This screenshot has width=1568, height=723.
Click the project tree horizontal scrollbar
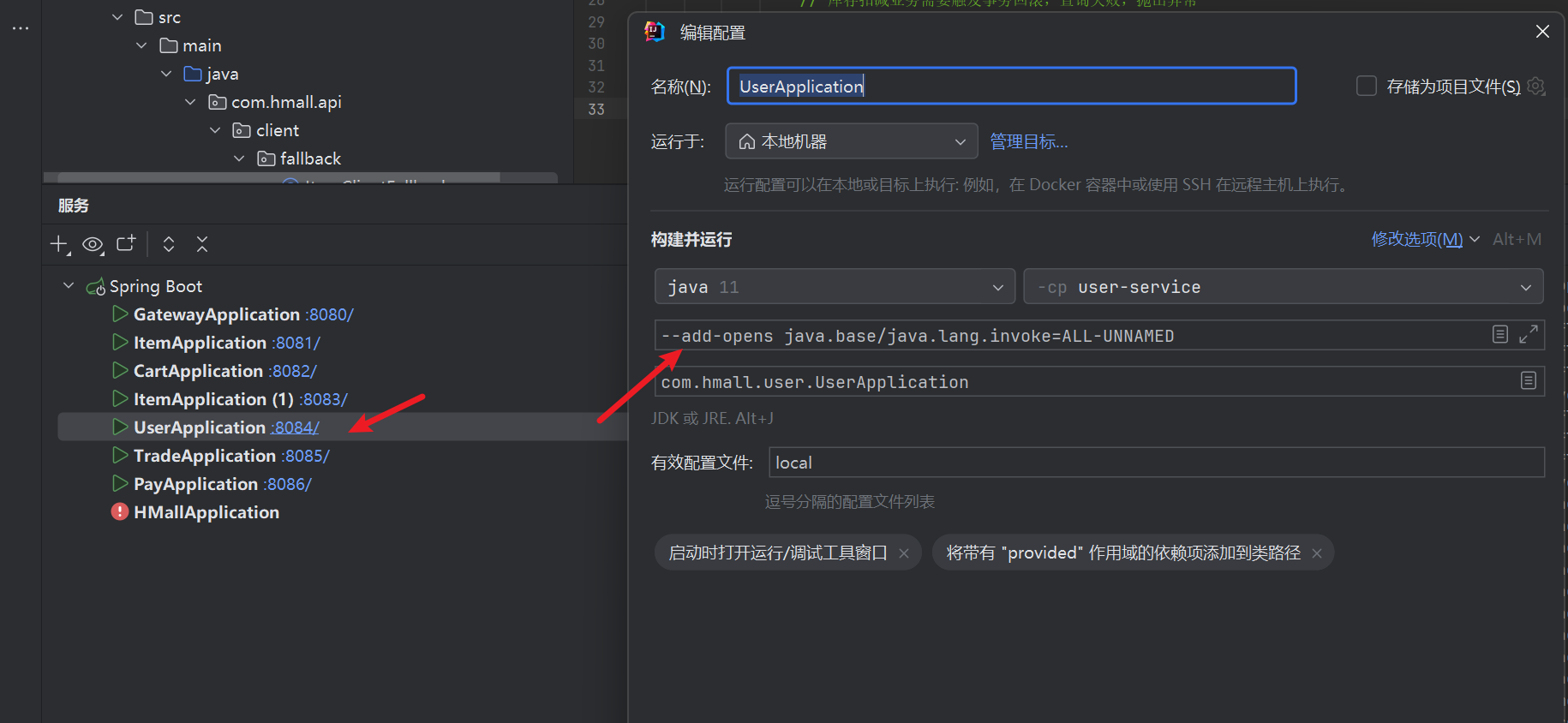[278, 177]
